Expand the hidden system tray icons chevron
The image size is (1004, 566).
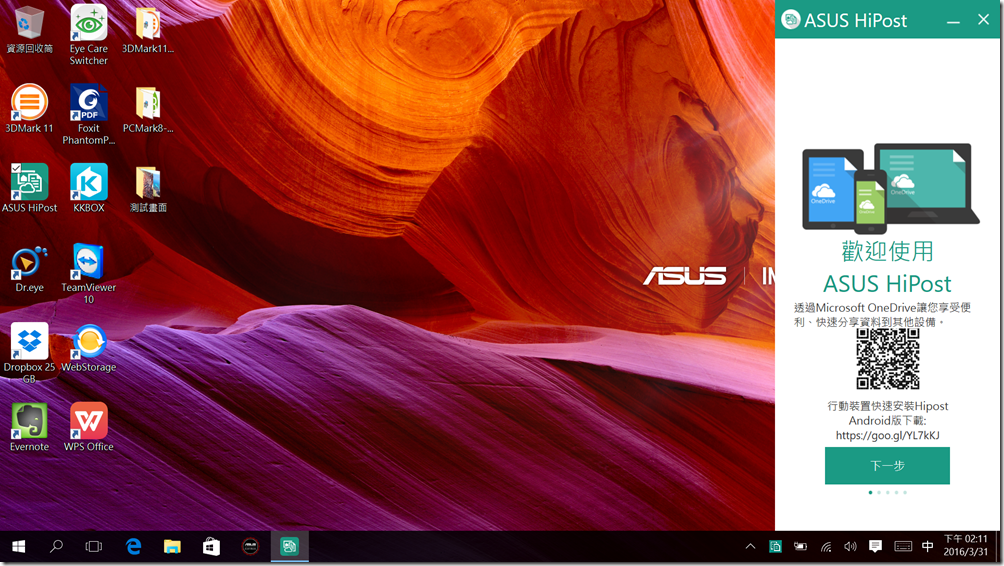750,547
